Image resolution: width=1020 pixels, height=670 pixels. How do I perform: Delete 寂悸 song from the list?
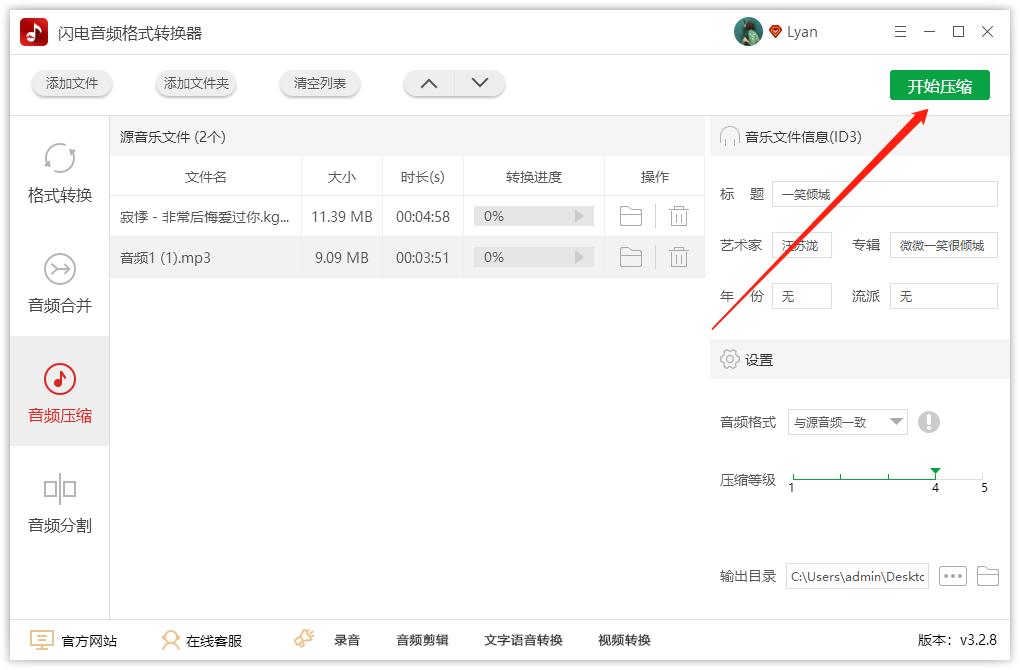point(679,216)
